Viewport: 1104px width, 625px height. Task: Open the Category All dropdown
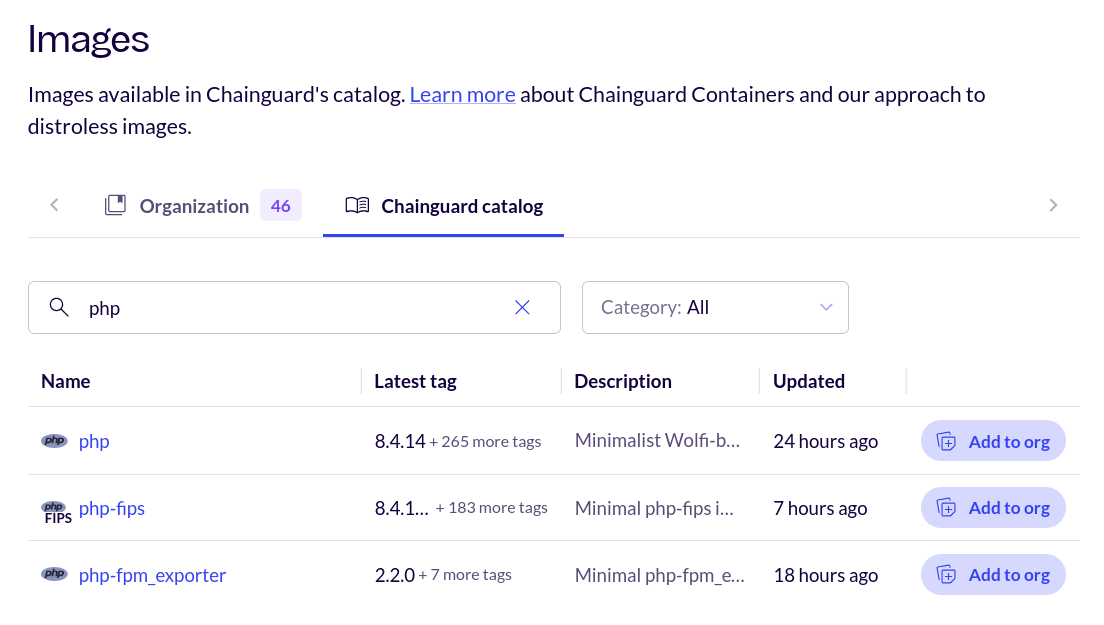715,307
